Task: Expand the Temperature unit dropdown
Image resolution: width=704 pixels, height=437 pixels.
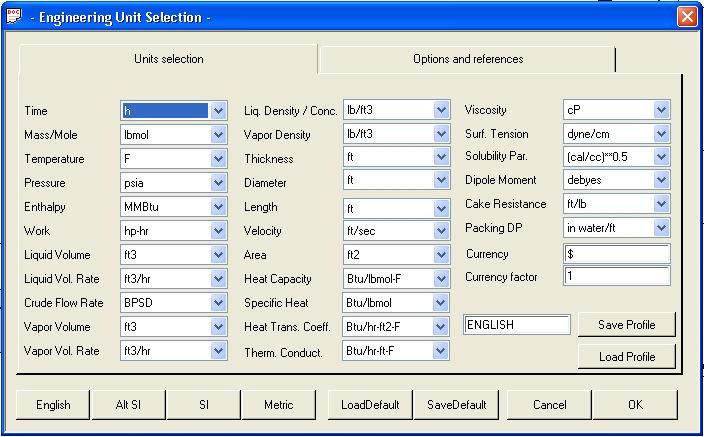Action: click(x=218, y=159)
